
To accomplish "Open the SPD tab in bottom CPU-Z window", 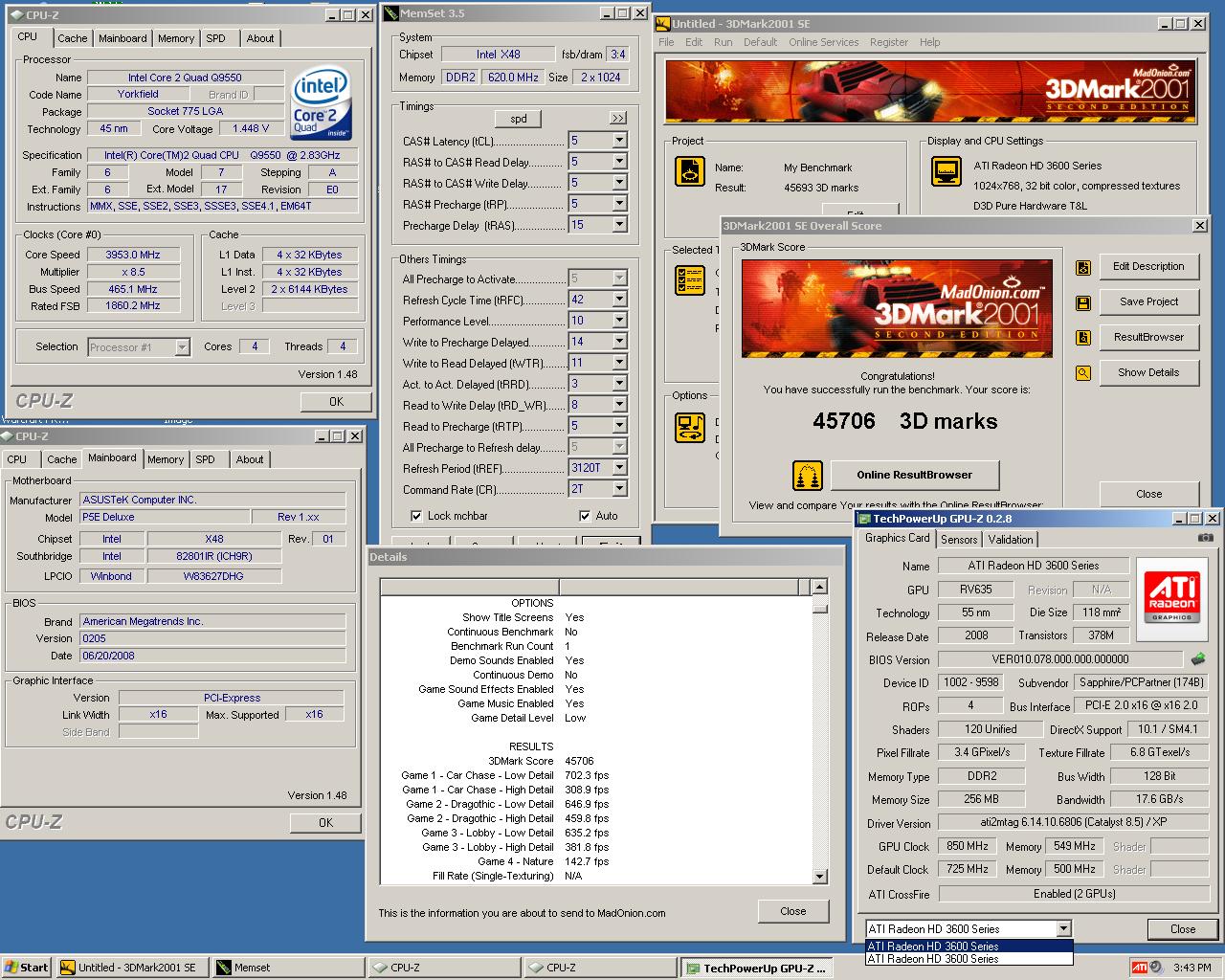I will coord(206,459).
